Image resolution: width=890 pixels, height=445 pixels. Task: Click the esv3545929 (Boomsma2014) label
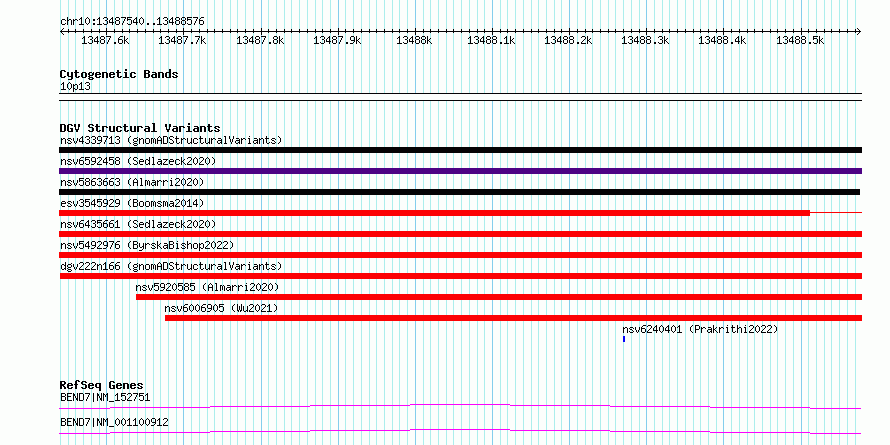[x=132, y=203]
